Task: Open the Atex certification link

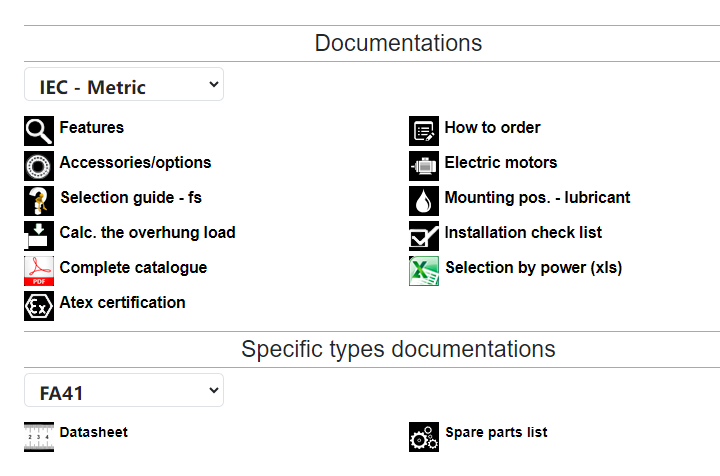Action: click(x=123, y=302)
